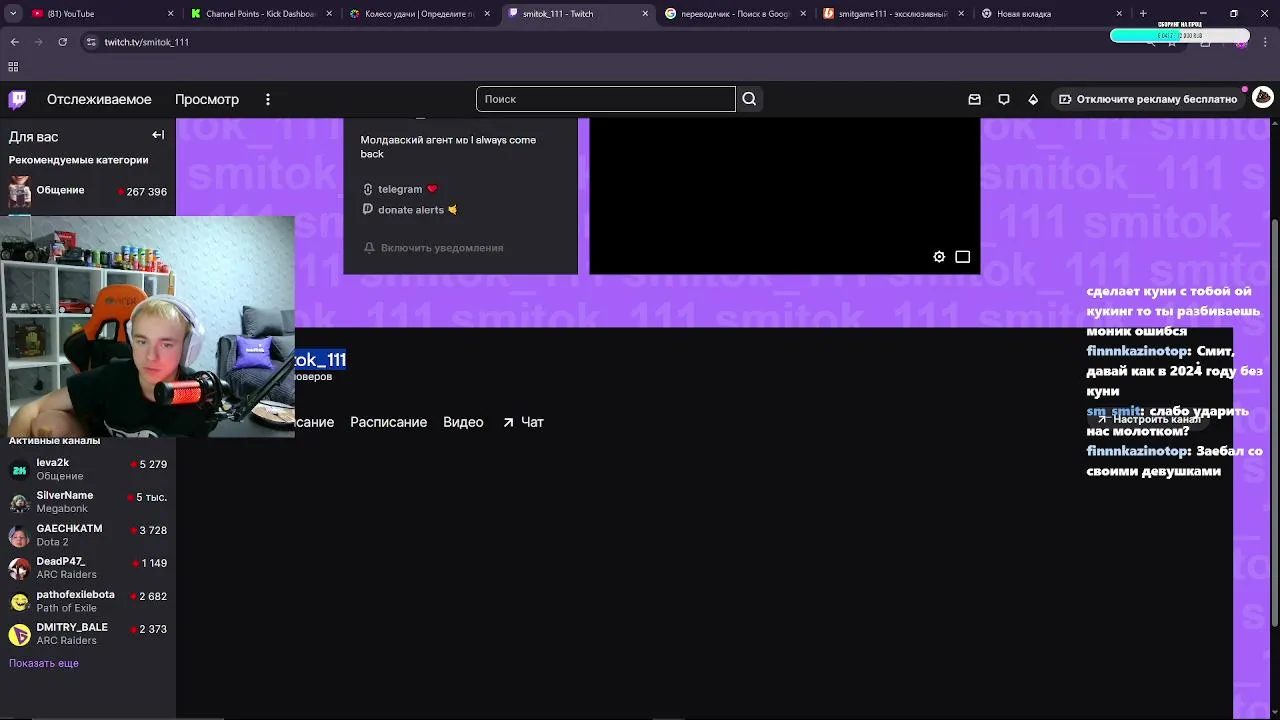Click the search magnifier button
The height and width of the screenshot is (720, 1280).
[749, 99]
